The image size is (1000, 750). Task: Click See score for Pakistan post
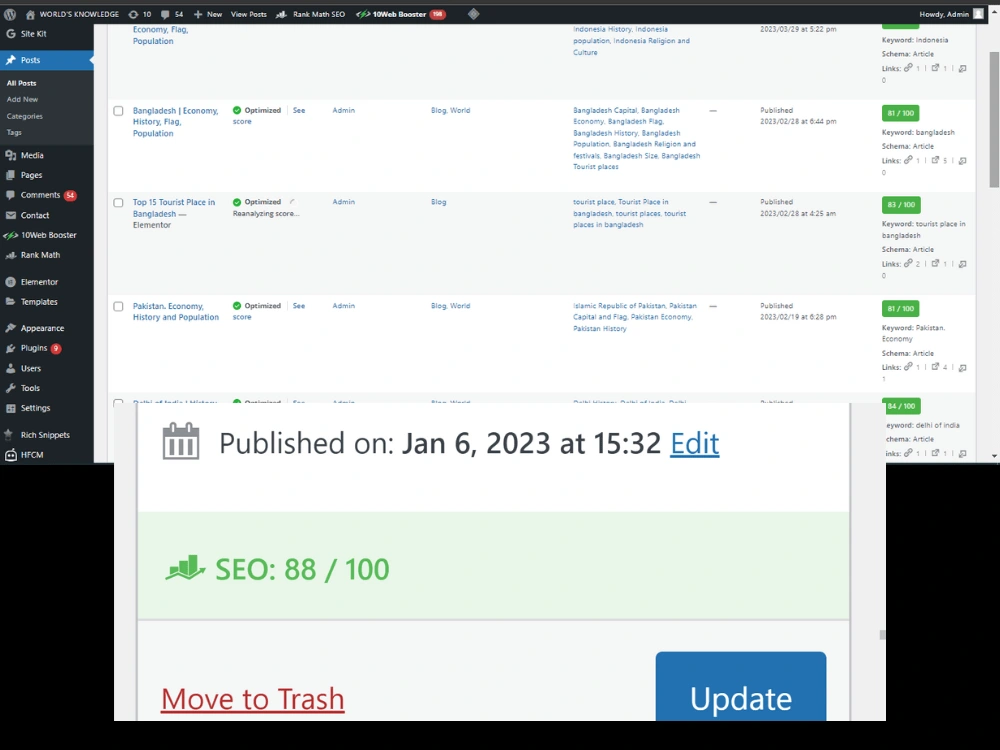(x=298, y=306)
